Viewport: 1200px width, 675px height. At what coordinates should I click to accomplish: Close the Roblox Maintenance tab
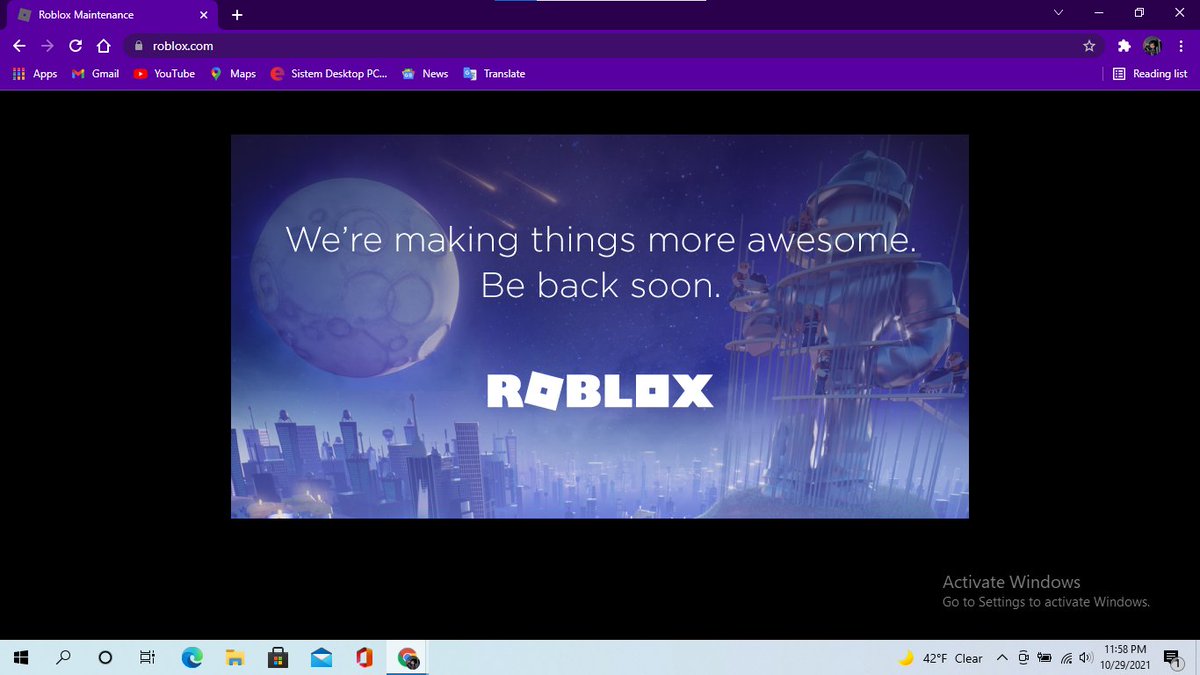click(203, 15)
